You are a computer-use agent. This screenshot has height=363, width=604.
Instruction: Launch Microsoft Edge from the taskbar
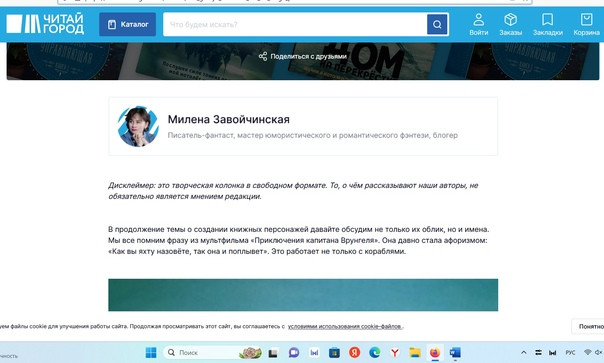coord(374,352)
